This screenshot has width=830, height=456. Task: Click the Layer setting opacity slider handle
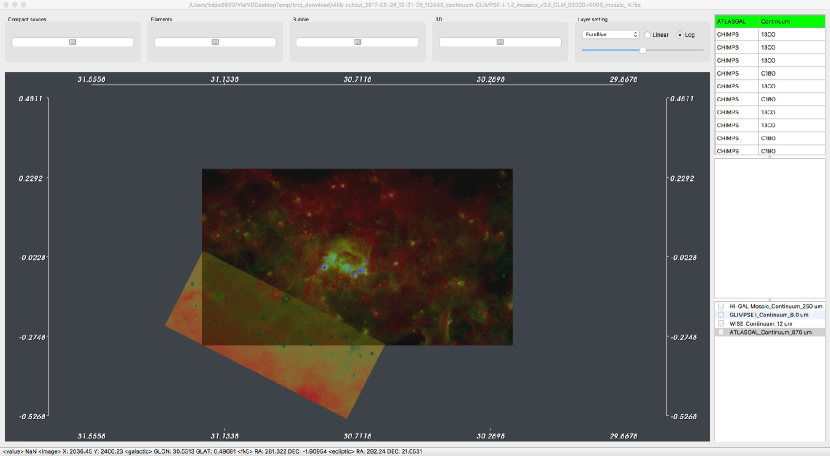point(643,50)
